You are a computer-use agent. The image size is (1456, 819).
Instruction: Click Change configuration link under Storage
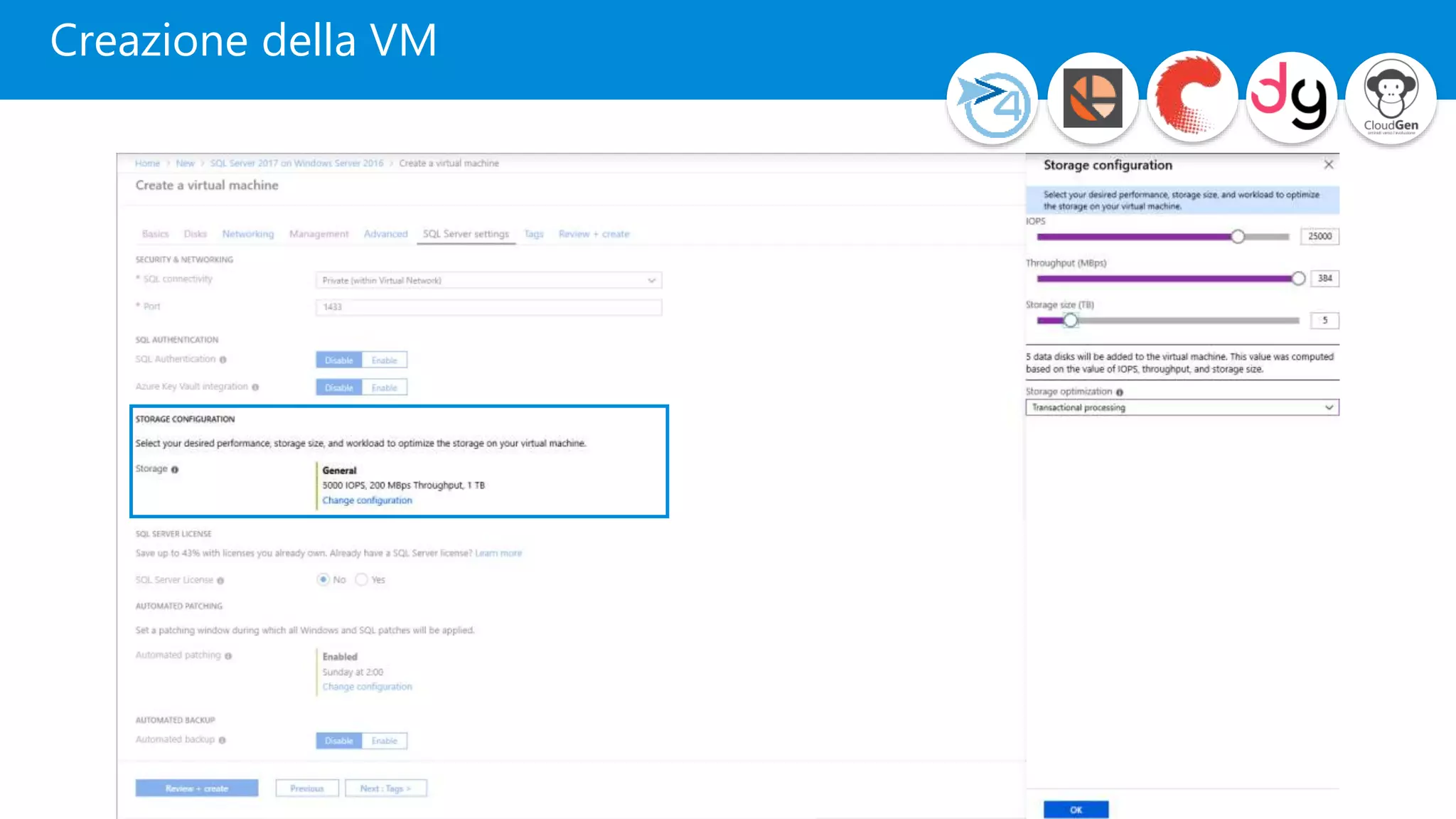click(x=367, y=500)
